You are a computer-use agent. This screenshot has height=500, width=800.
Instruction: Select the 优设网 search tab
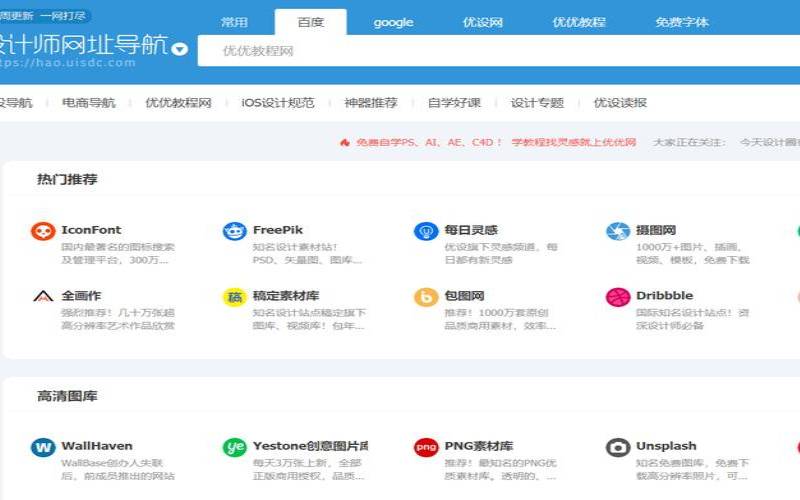click(x=483, y=22)
